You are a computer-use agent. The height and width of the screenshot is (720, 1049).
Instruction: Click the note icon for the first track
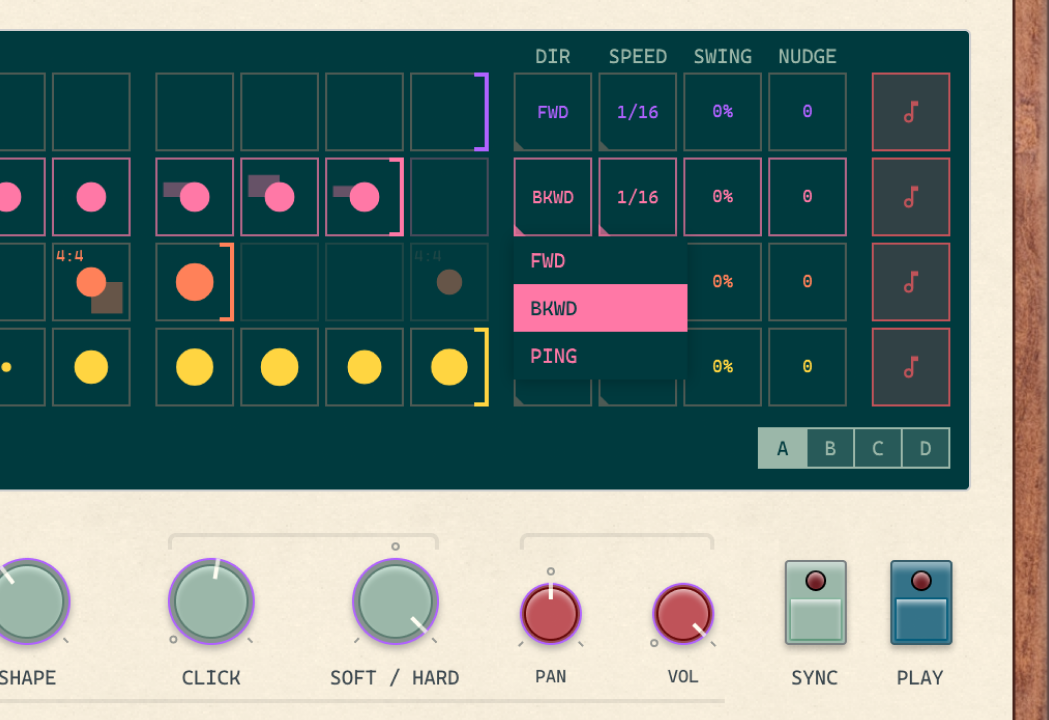[911, 111]
